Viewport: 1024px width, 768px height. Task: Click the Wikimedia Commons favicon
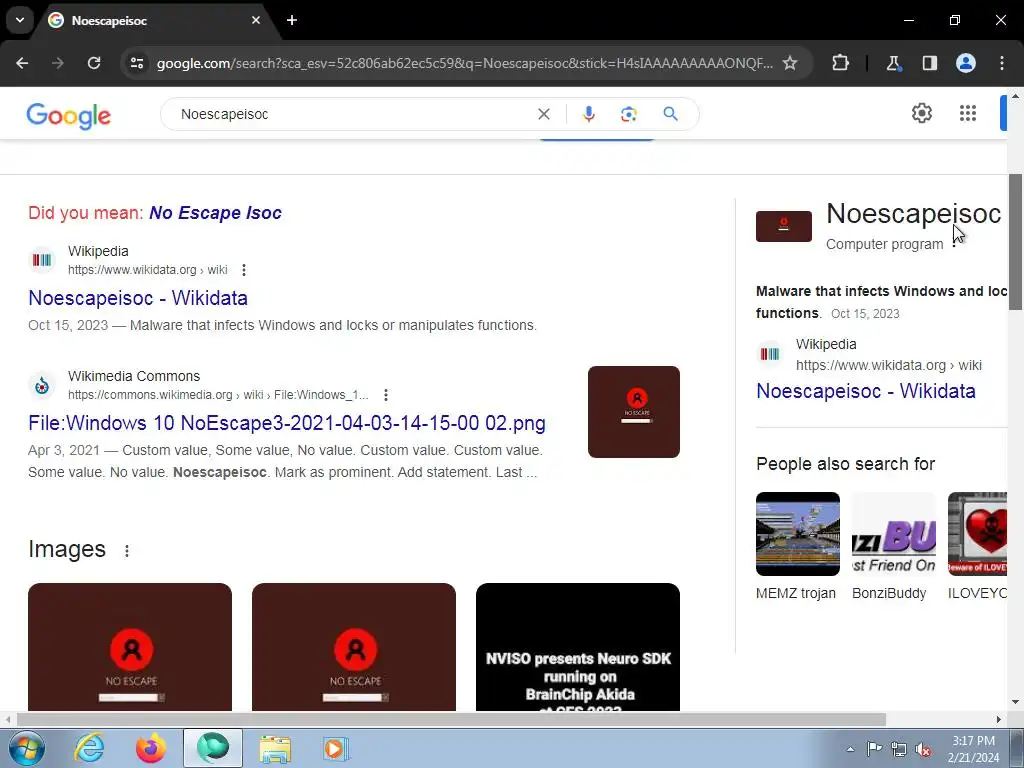pos(42,385)
